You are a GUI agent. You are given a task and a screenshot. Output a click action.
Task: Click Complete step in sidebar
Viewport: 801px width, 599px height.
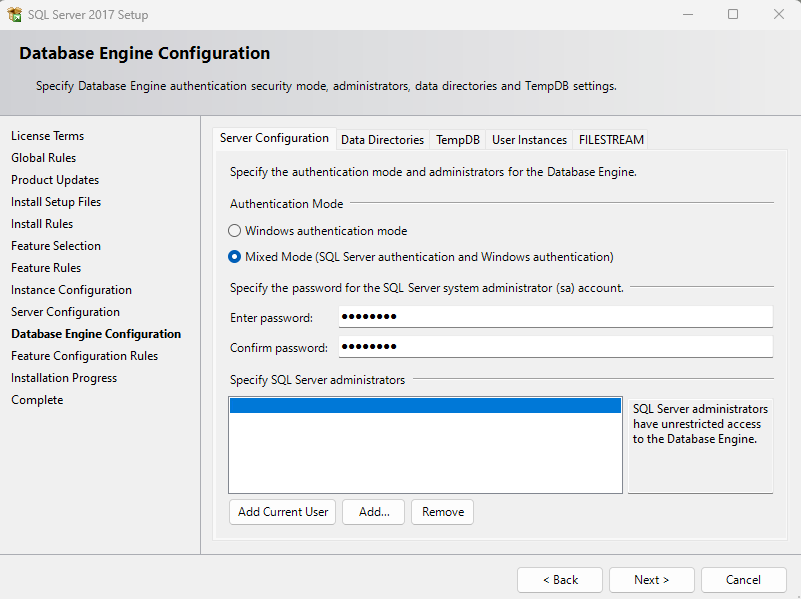(37, 399)
